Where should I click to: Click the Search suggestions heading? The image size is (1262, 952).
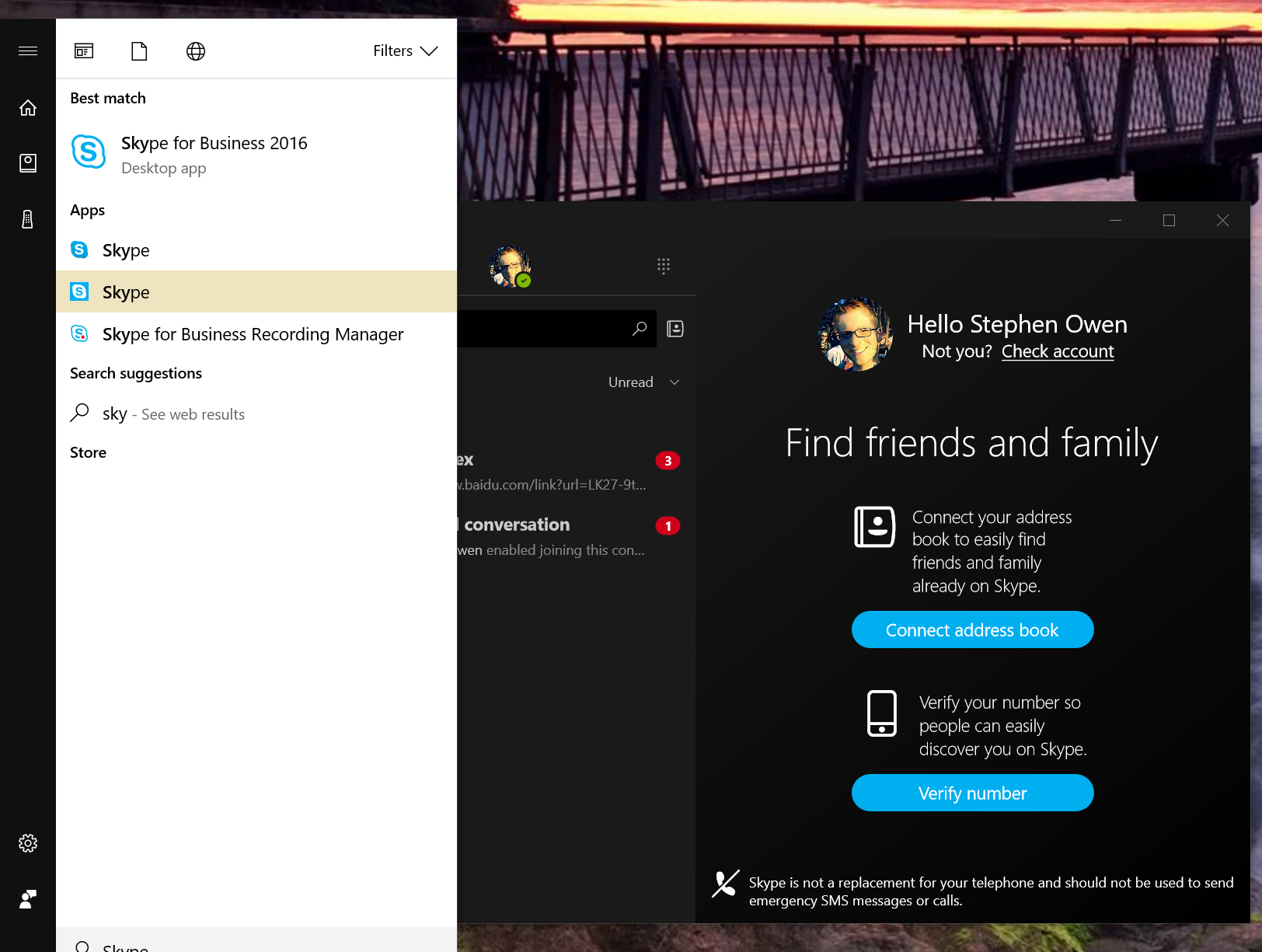[x=136, y=373]
